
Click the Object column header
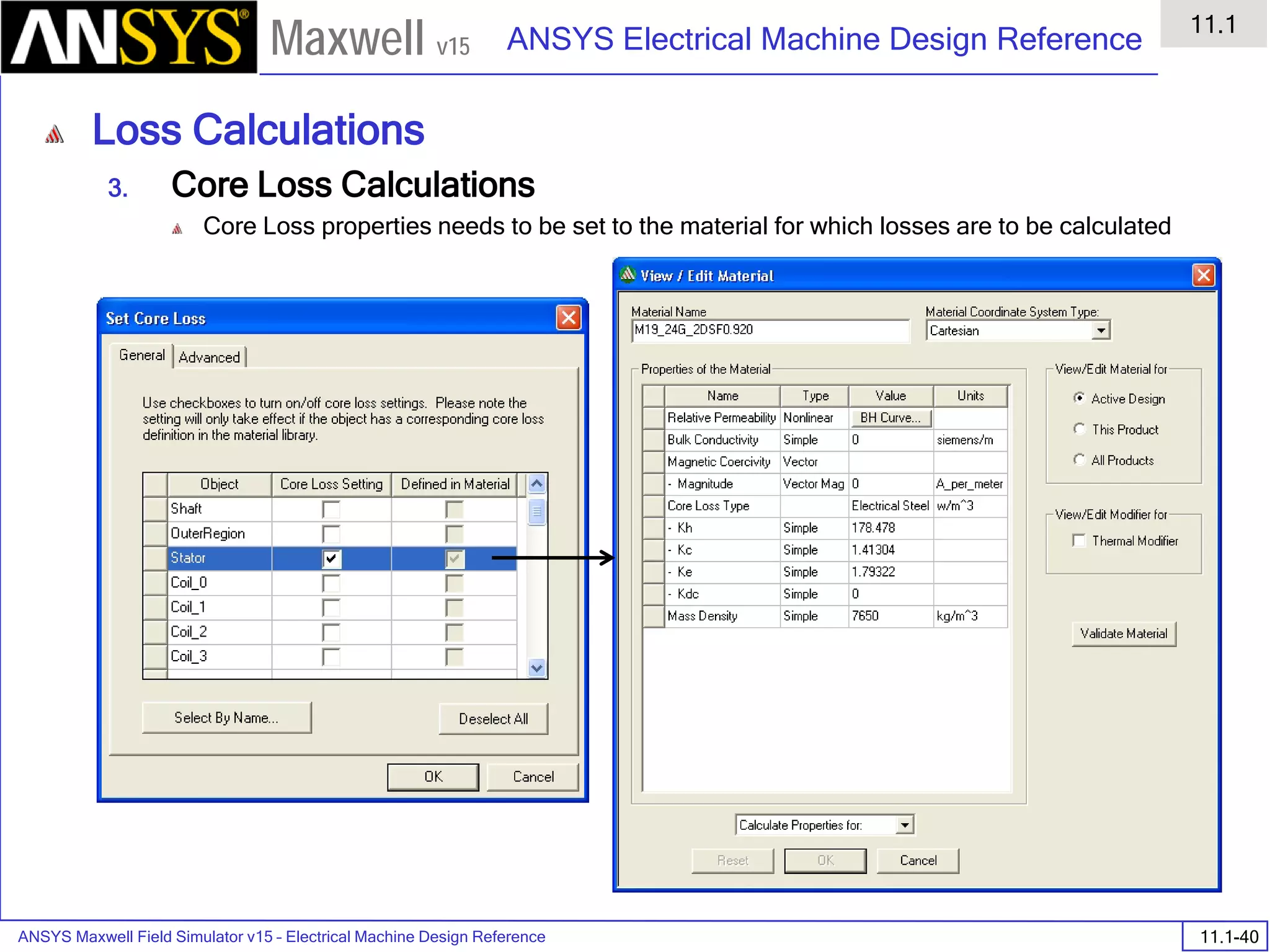tap(219, 484)
